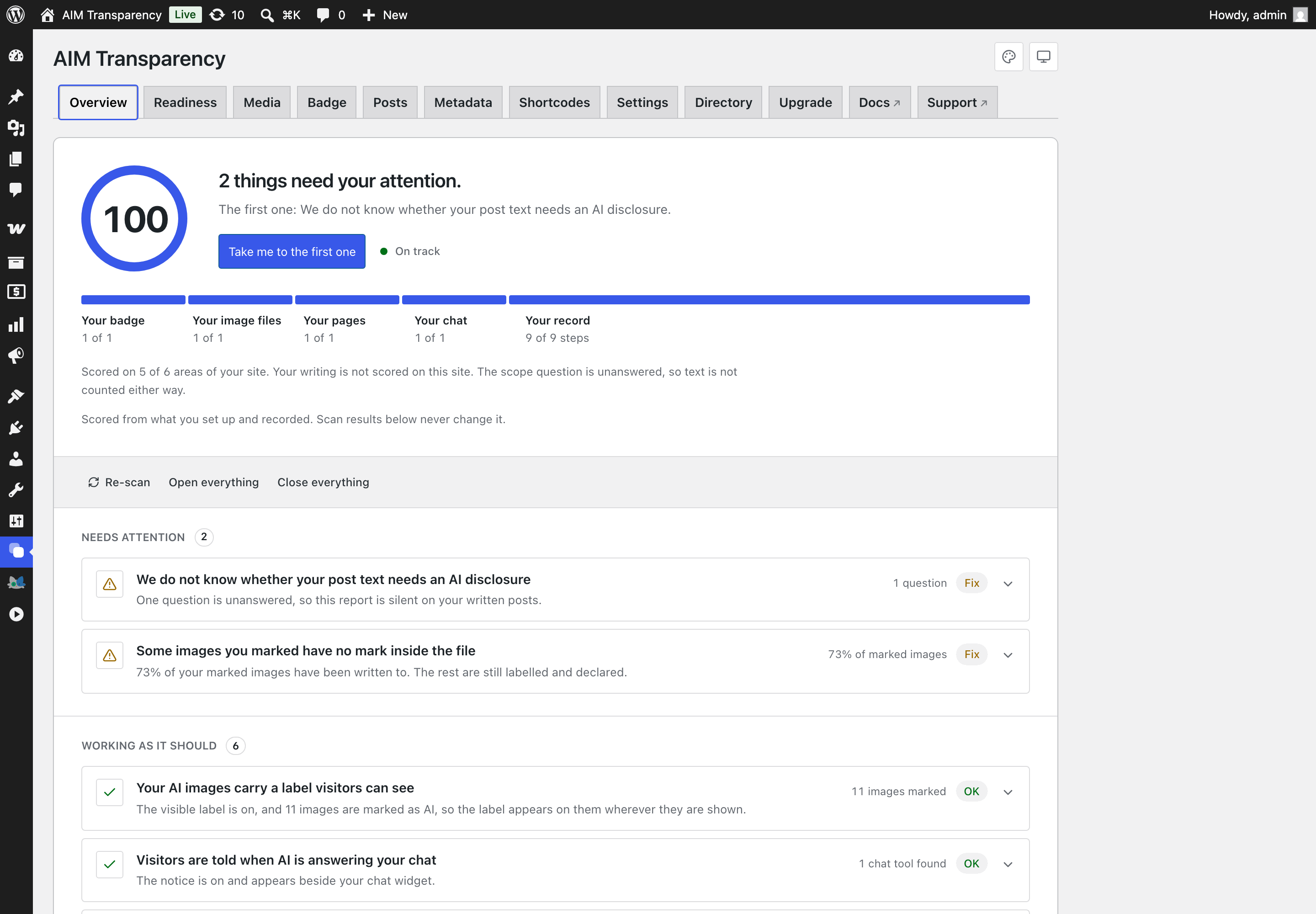Screen dimensions: 1316x914
Task: Click 'Open everything'
Action: tap(213, 482)
